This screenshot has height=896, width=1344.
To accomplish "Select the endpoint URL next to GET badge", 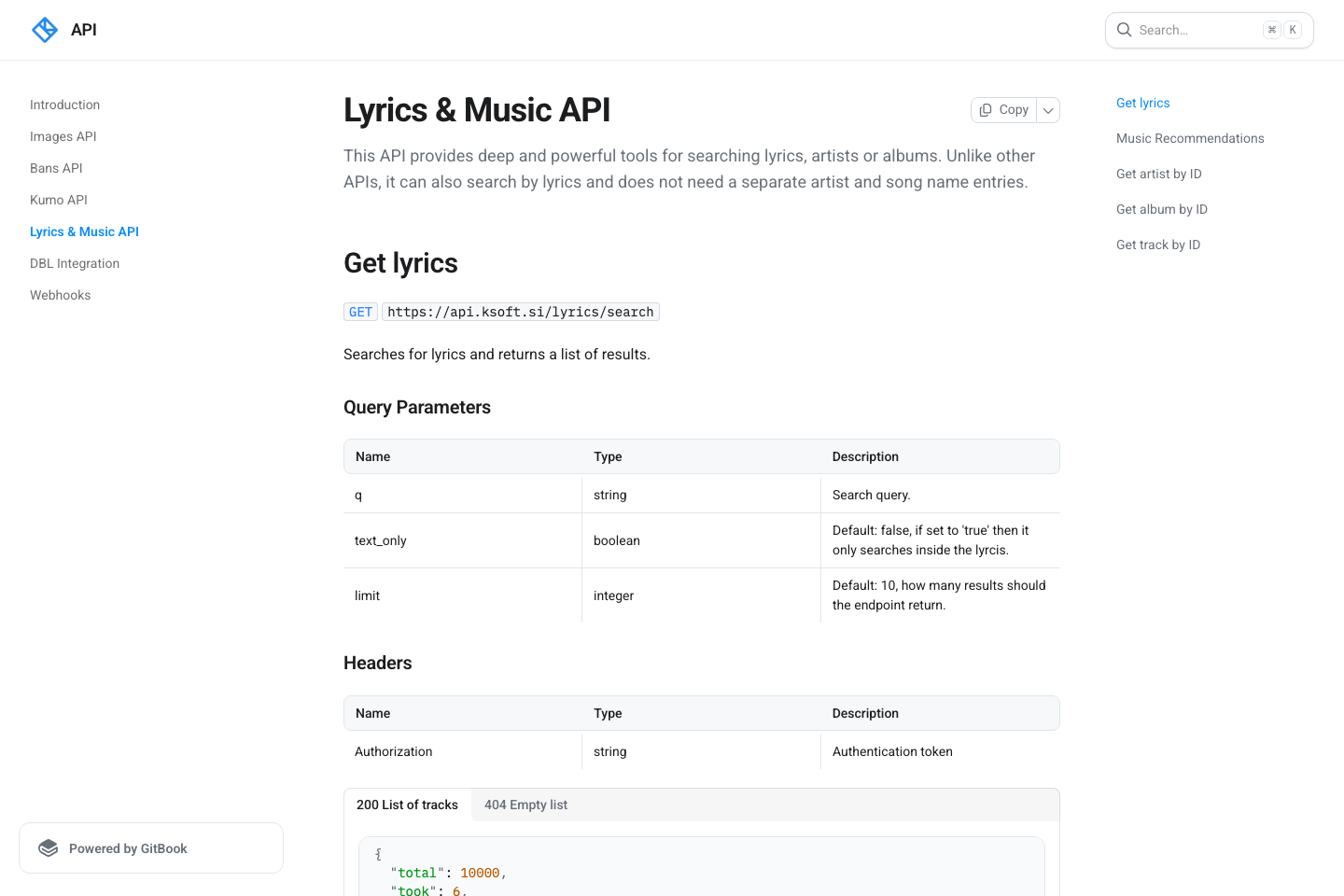I will pos(520,312).
